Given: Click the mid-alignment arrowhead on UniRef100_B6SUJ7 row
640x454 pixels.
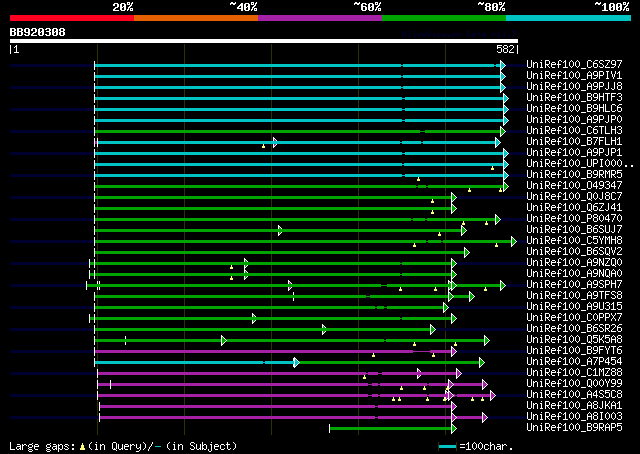Looking at the screenshot, I should 280,231.
